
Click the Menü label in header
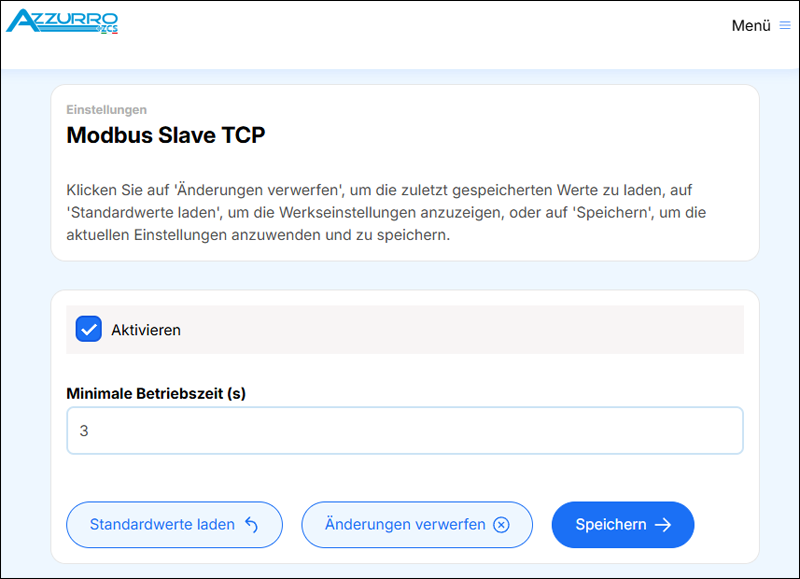(x=750, y=26)
